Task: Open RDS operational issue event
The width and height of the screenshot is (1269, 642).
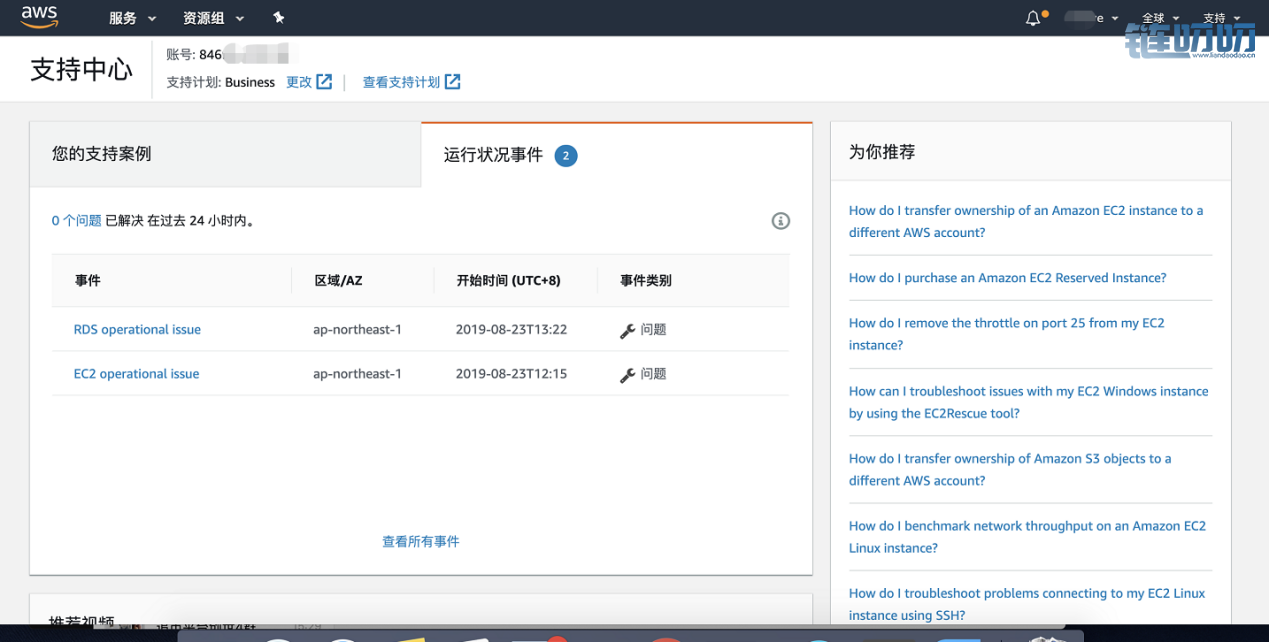Action: click(137, 329)
